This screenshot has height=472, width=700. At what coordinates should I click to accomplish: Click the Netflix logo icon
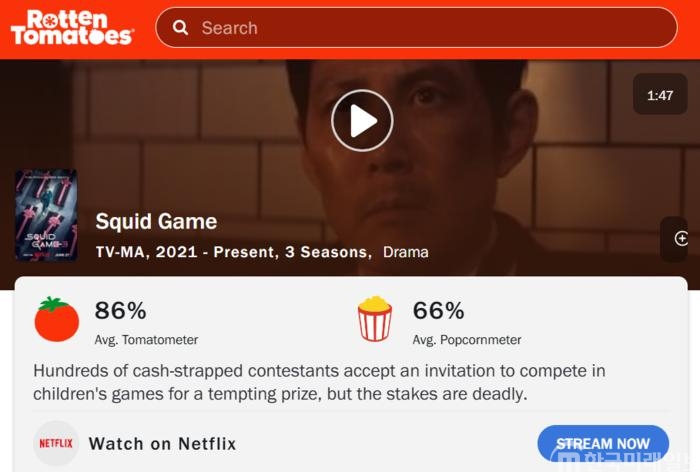click(56, 443)
